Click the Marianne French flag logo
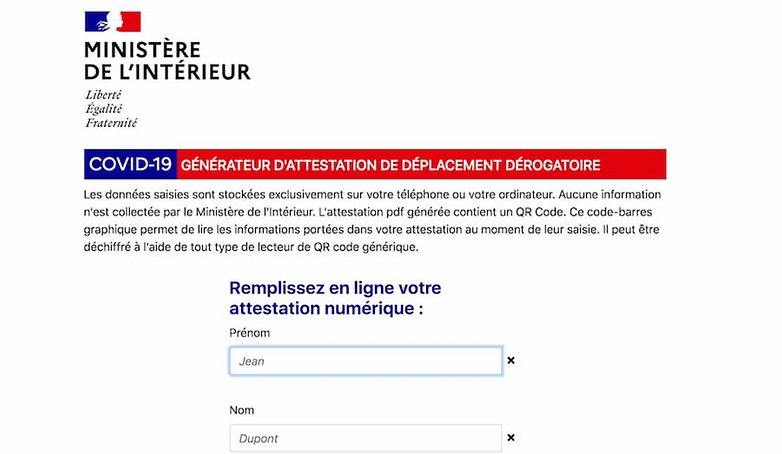 113,21
